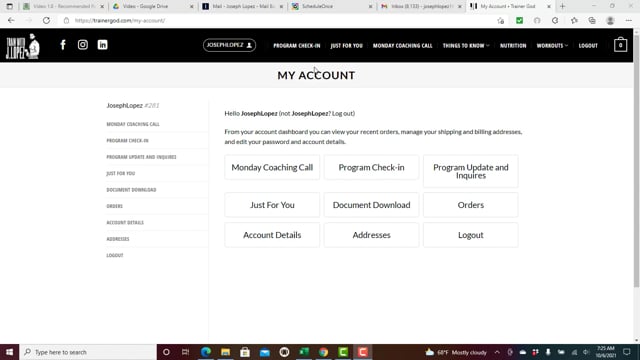This screenshot has width=640, height=360.
Task: Open the notification center icon
Action: click(627, 352)
